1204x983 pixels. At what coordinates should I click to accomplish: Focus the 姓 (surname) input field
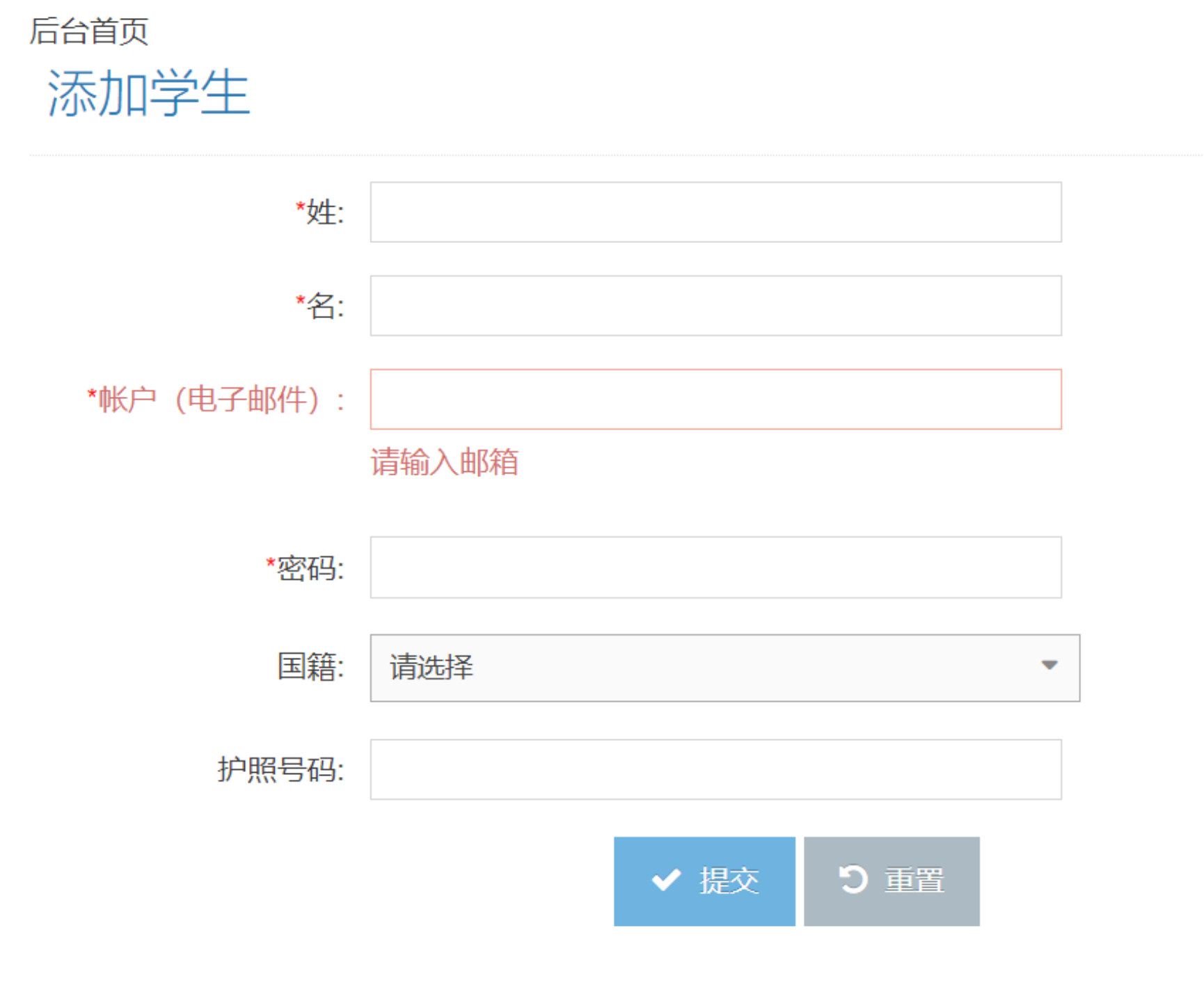point(715,212)
